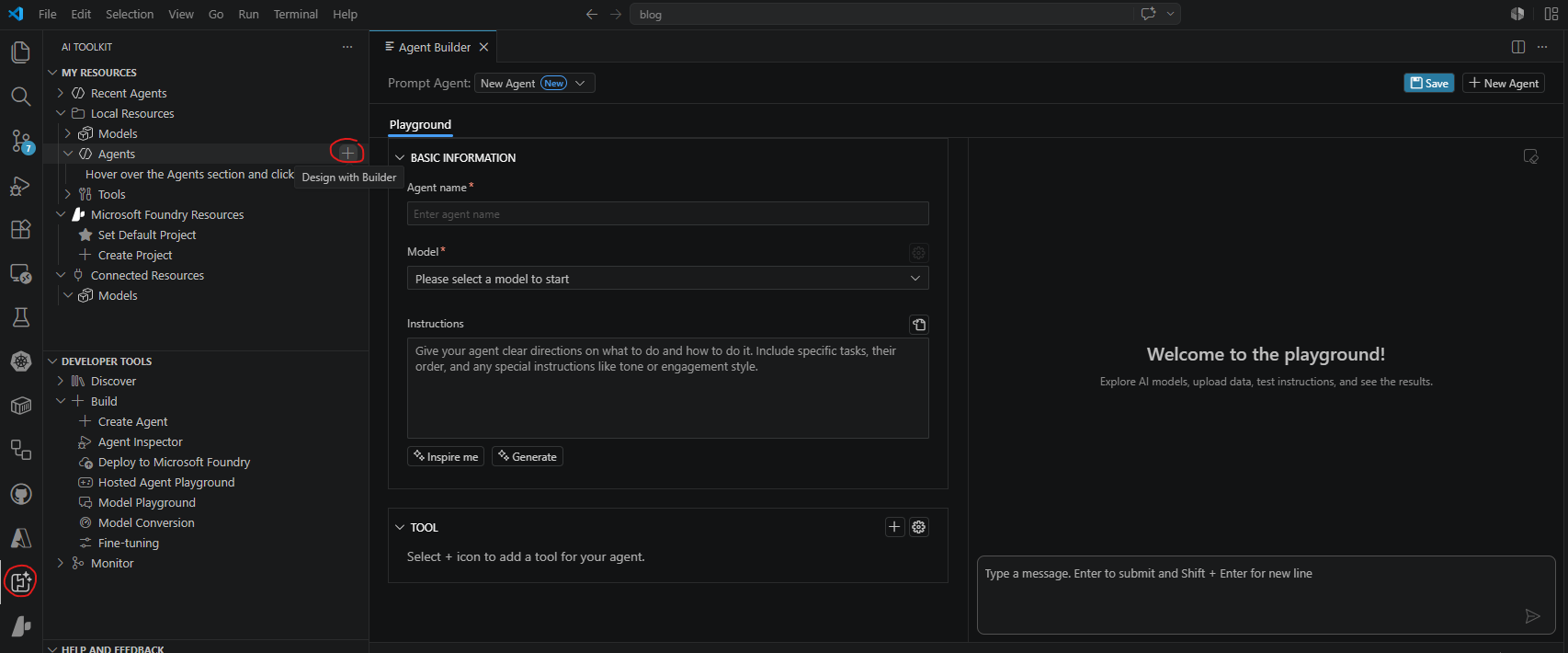Viewport: 1568px width, 653px height.
Task: Open the Testing flask view
Action: click(20, 318)
